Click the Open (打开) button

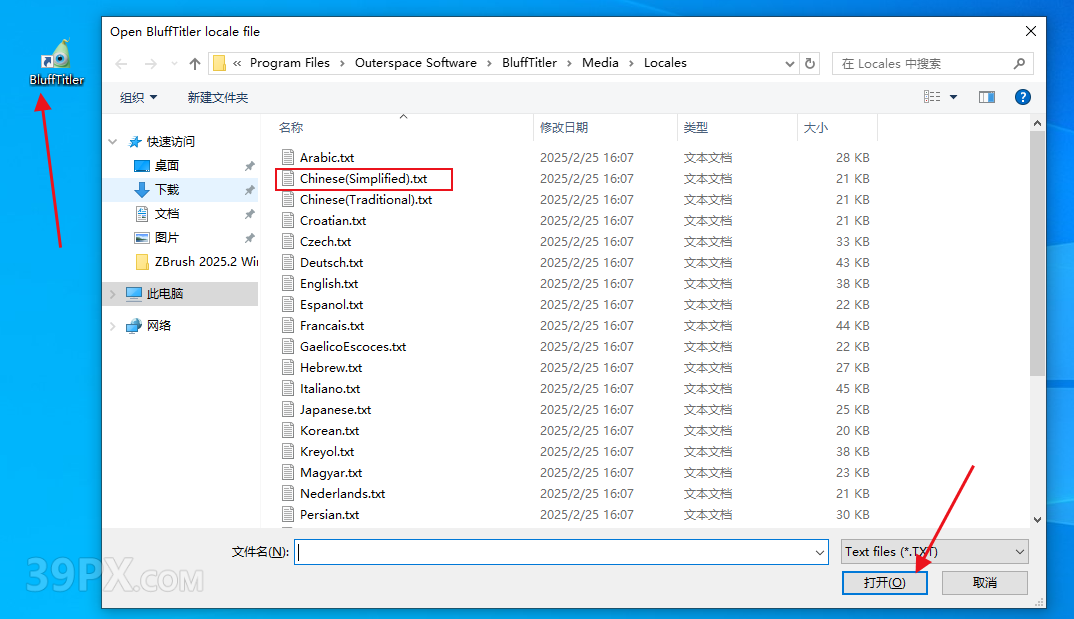coord(884,582)
